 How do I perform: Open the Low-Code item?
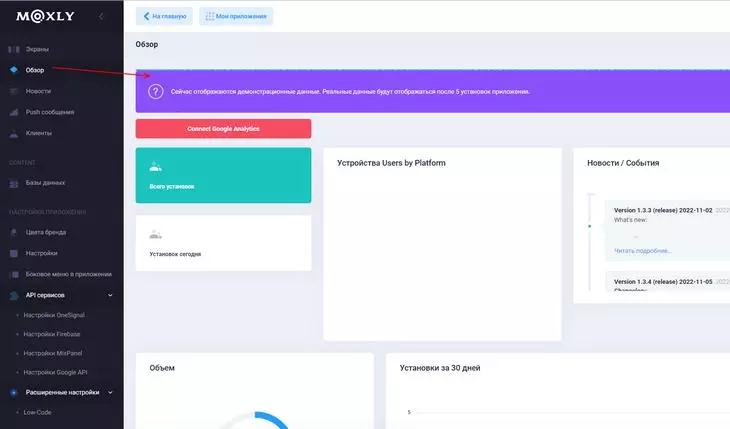pyautogui.click(x=37, y=413)
